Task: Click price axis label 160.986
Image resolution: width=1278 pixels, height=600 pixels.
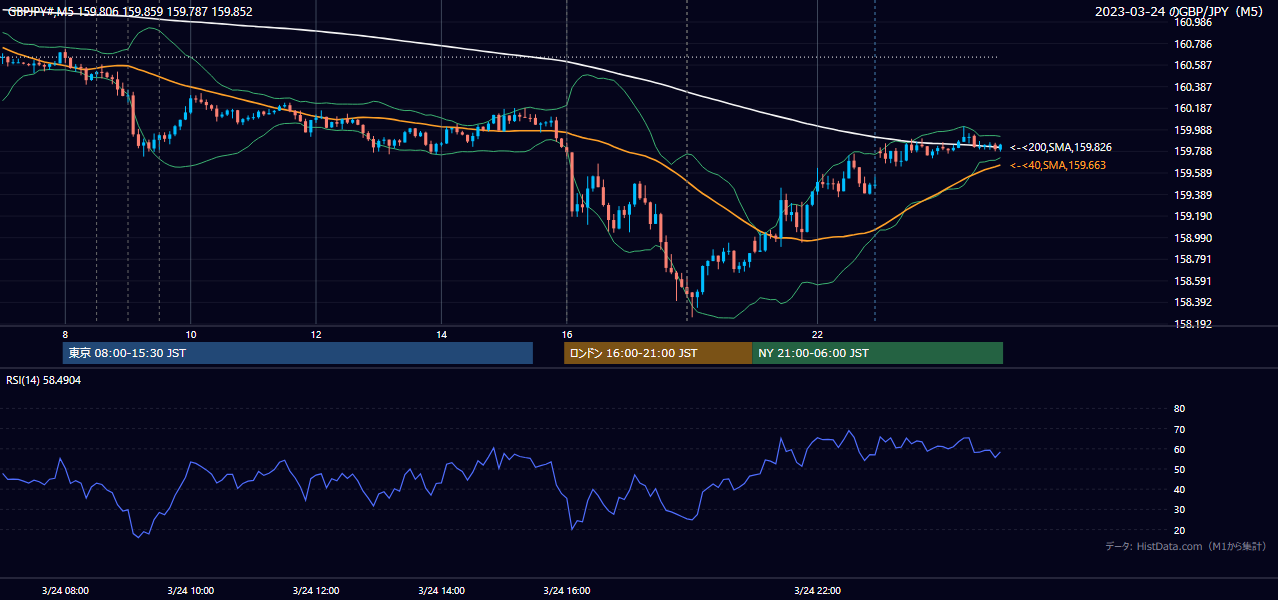Action: (x=1192, y=22)
